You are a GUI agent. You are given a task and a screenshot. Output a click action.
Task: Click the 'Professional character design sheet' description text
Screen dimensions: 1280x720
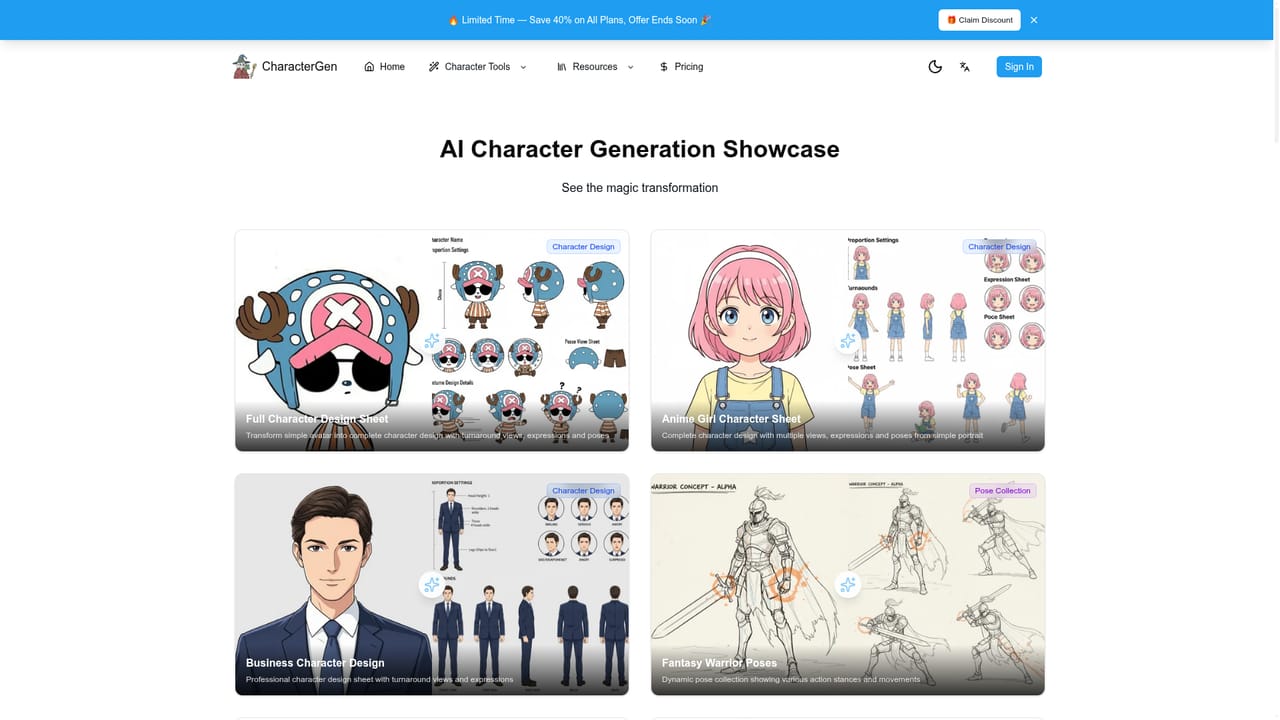(x=380, y=680)
